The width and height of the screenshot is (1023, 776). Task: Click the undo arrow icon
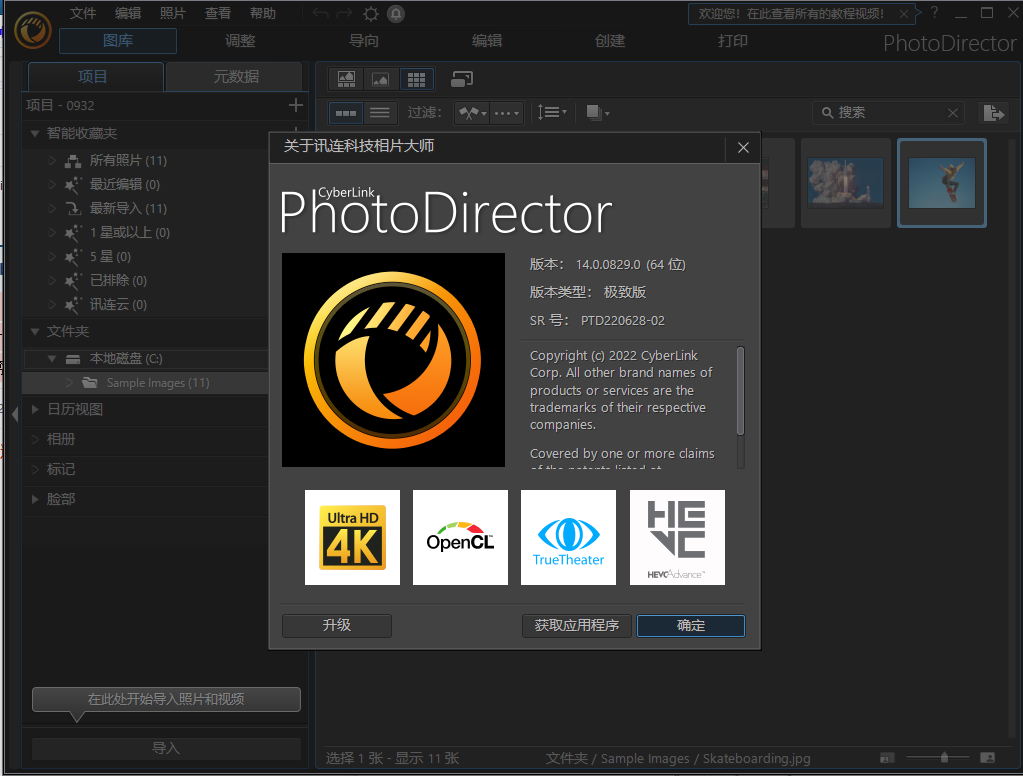pyautogui.click(x=320, y=14)
